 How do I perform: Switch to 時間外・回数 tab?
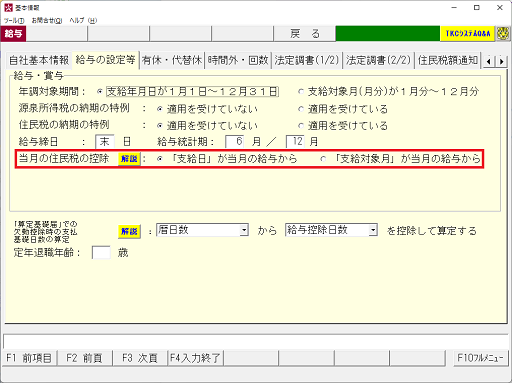[x=238, y=60]
